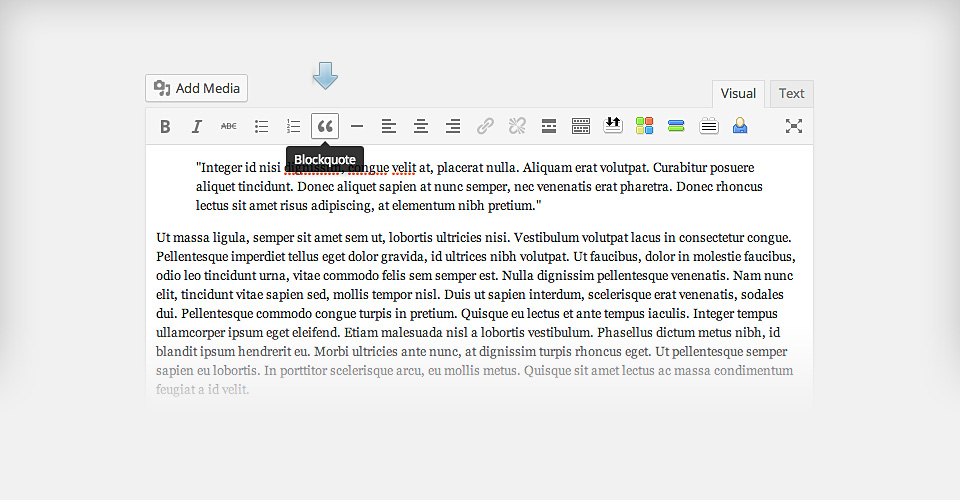Align text center
This screenshot has width=960, height=500.
click(421, 127)
